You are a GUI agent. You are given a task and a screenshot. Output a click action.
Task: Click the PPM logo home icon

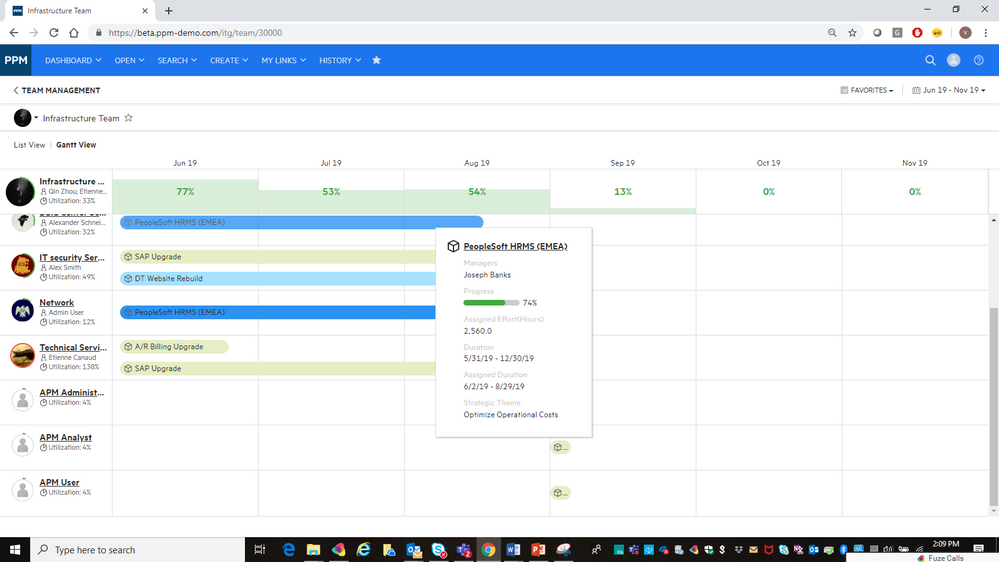[x=15, y=61]
